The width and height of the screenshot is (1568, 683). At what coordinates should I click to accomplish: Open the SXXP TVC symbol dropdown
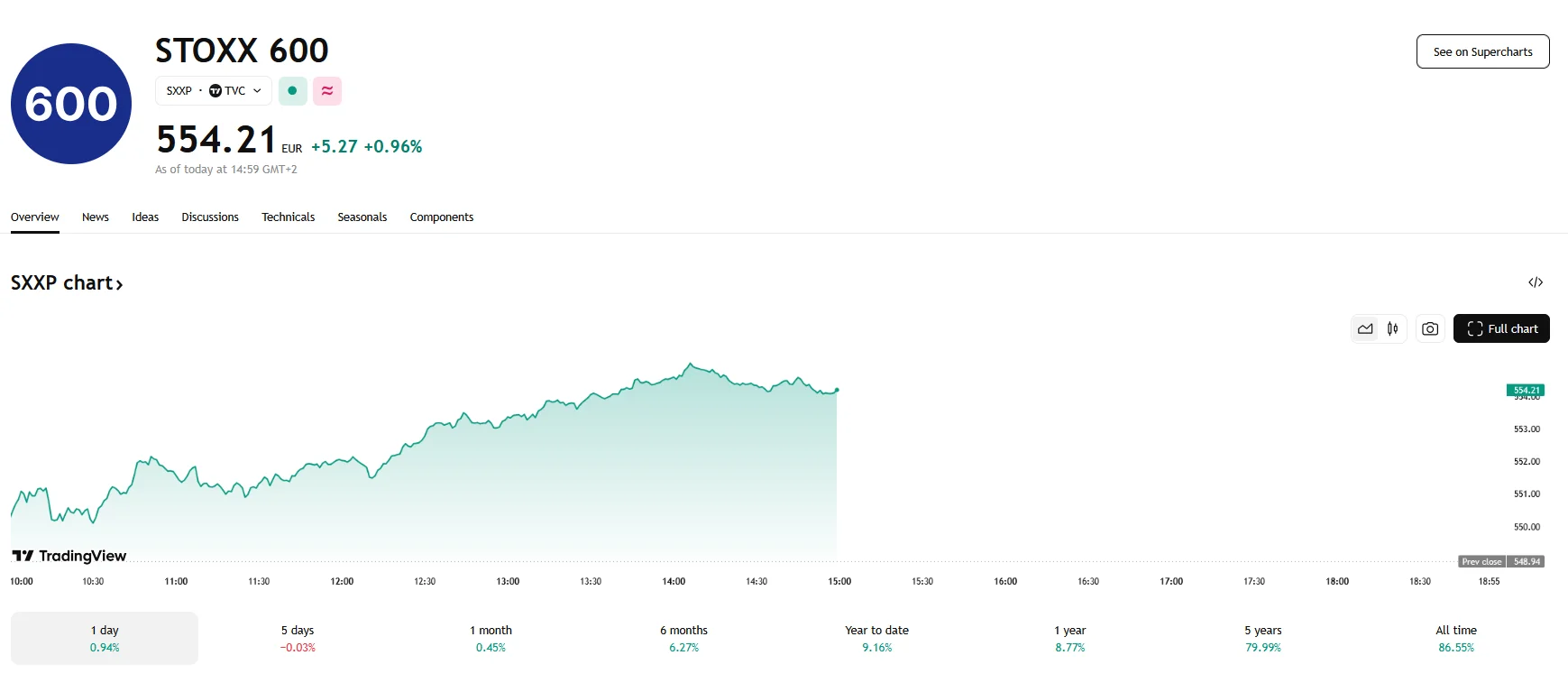pyautogui.click(x=213, y=90)
